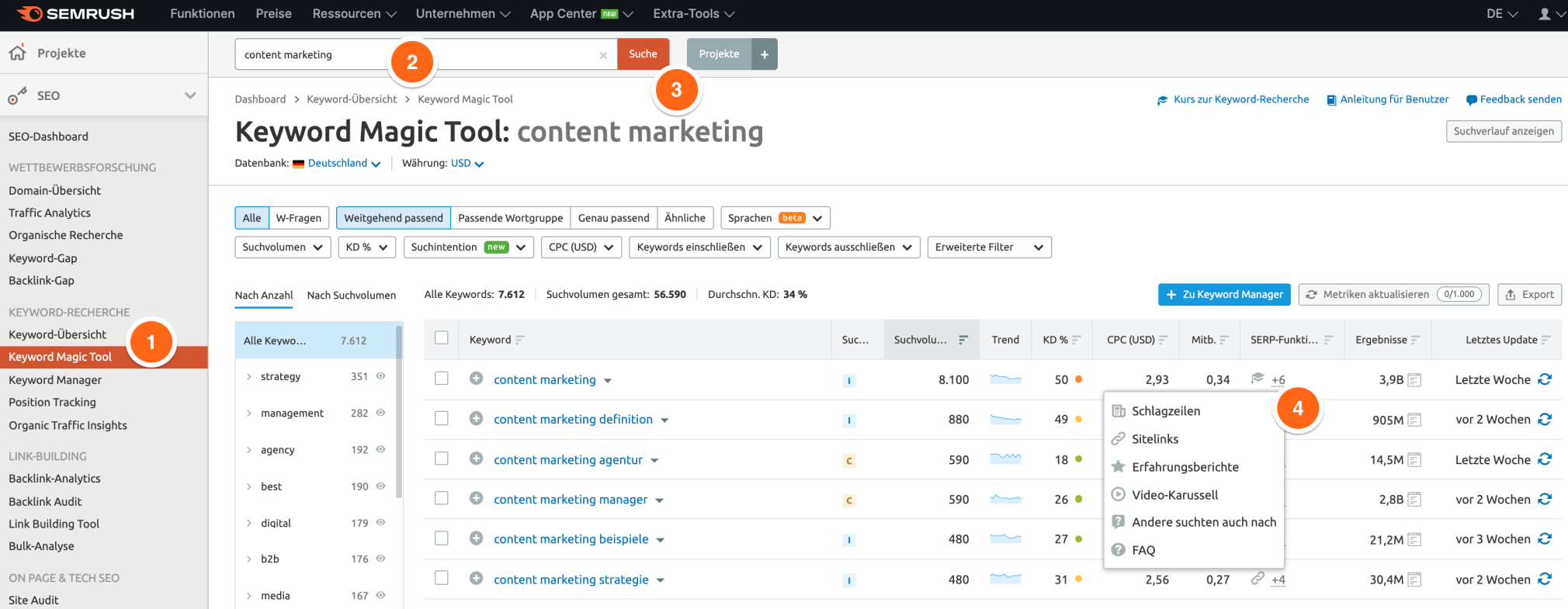Add content marketing manager via plus icon
The height and width of the screenshot is (609, 1568).
[477, 498]
